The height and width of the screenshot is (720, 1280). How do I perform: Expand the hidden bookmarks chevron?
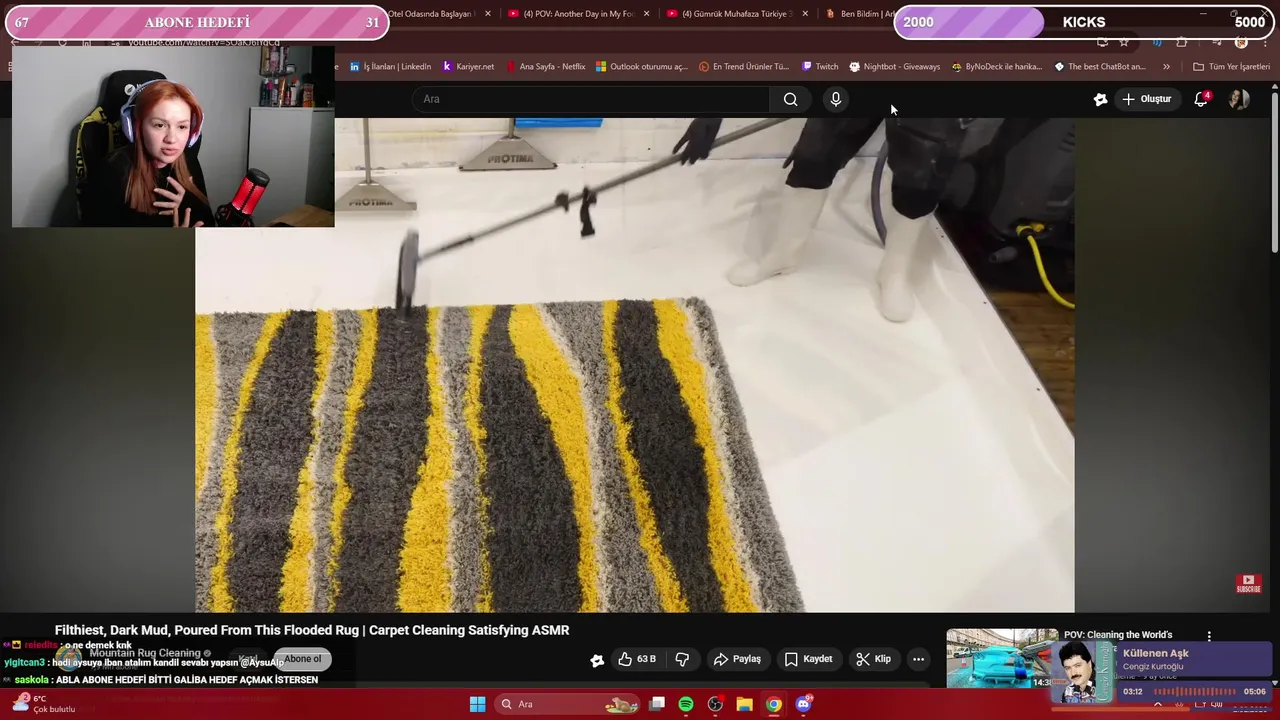click(x=1166, y=67)
